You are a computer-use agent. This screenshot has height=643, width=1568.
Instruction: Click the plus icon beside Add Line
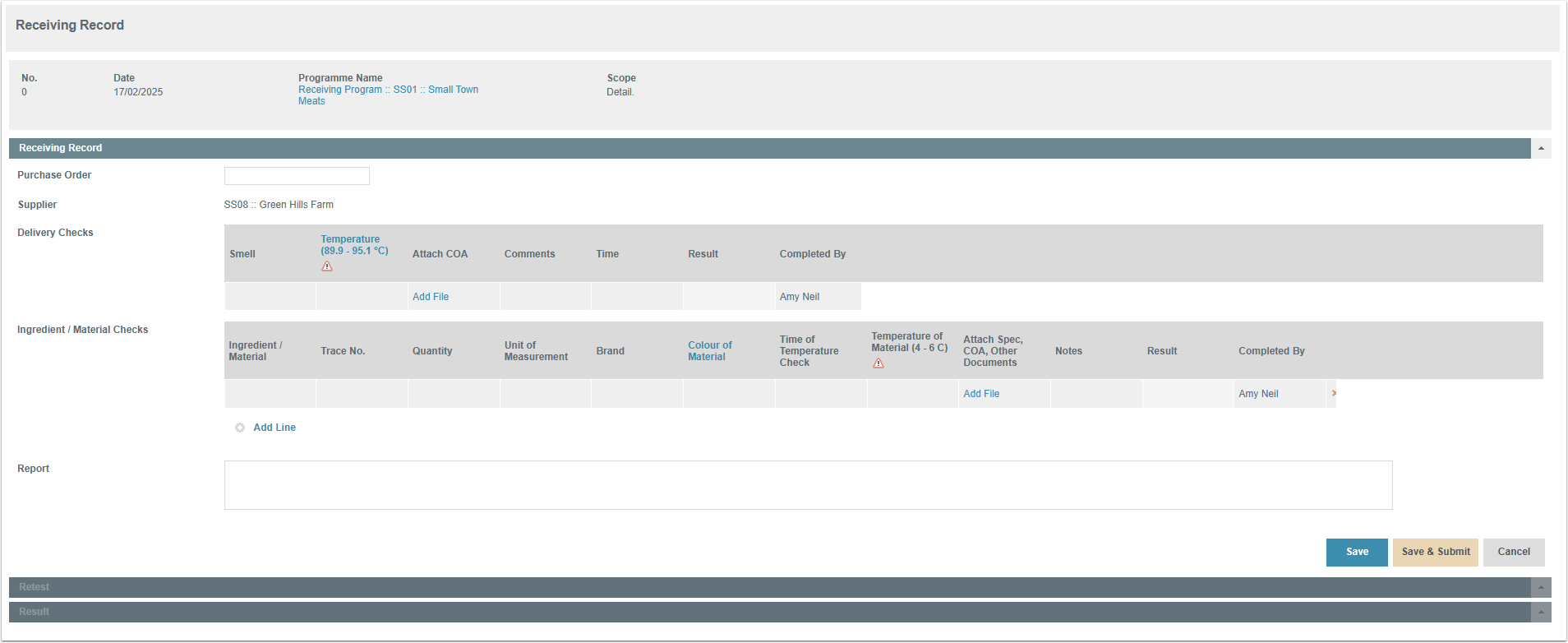coord(240,428)
